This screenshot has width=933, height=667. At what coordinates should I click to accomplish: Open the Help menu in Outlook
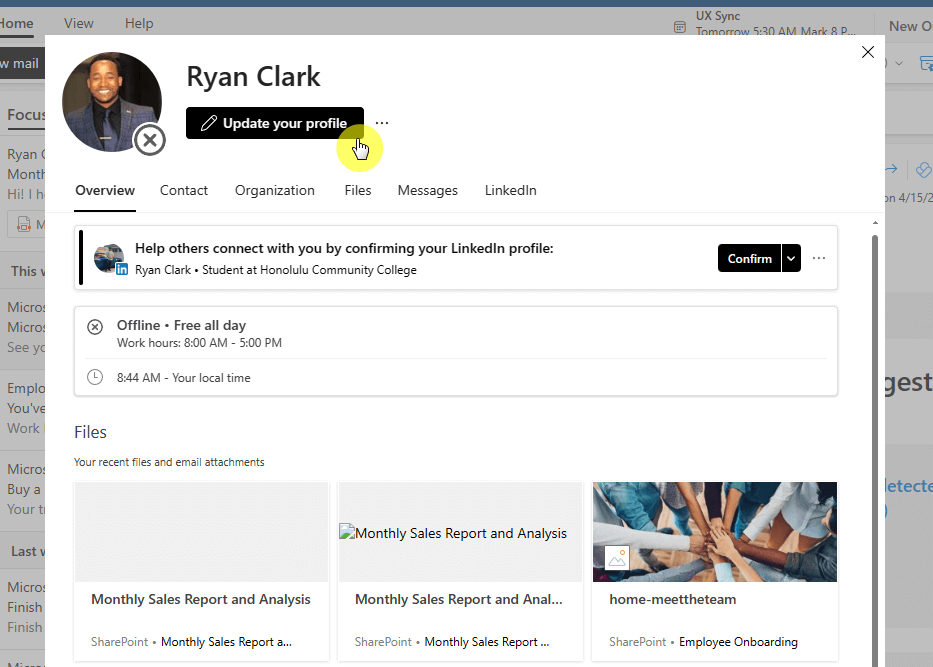point(139,23)
